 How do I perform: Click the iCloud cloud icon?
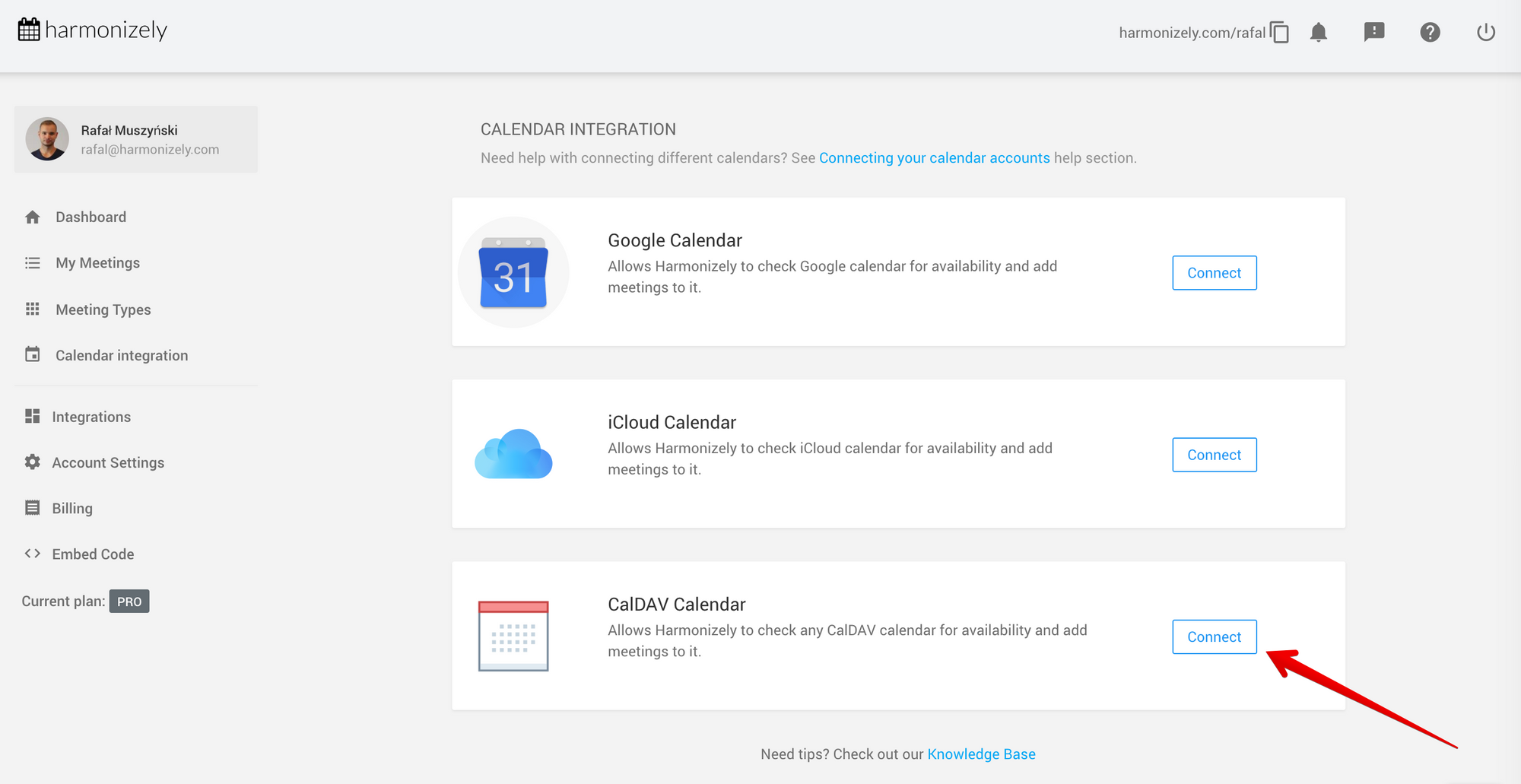(x=513, y=454)
